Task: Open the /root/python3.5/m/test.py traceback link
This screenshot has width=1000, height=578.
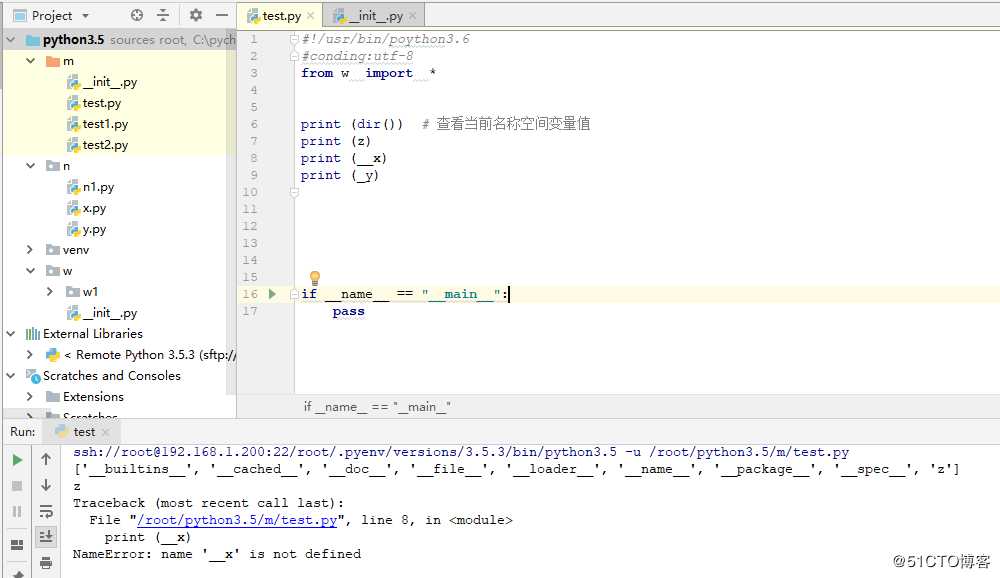Action: pos(237,520)
